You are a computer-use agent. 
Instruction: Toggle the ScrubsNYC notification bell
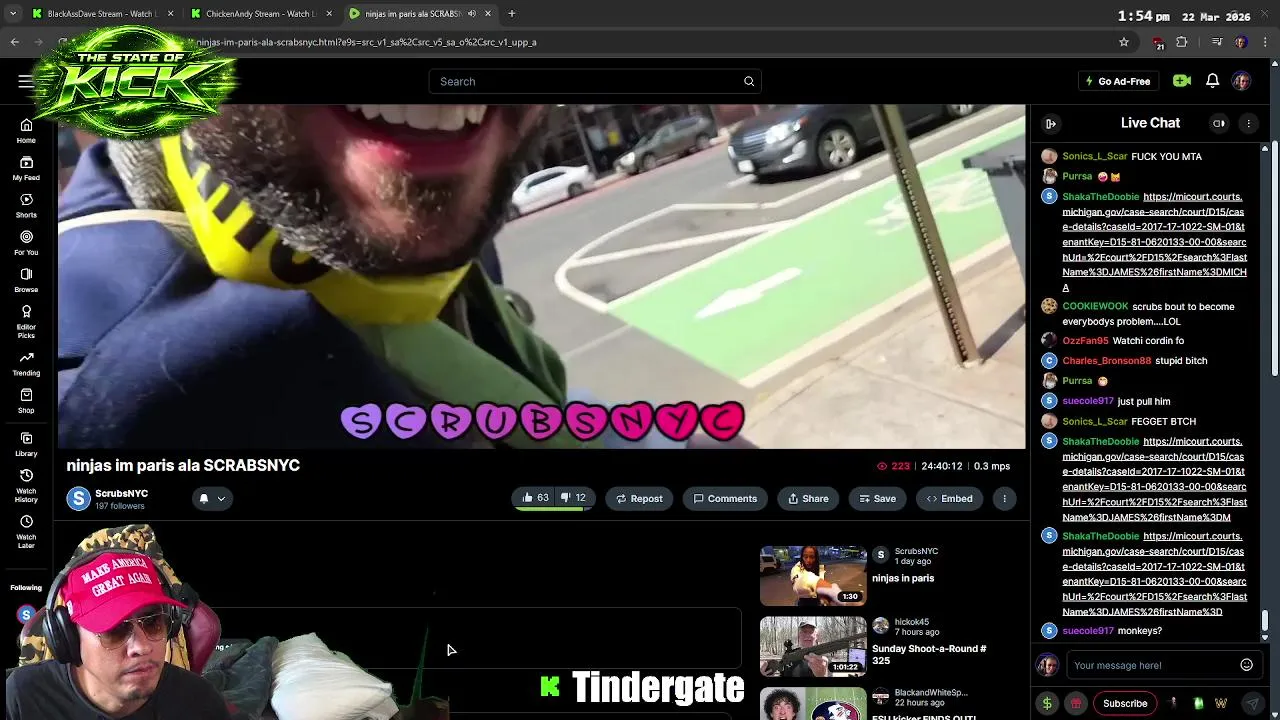[x=204, y=498]
